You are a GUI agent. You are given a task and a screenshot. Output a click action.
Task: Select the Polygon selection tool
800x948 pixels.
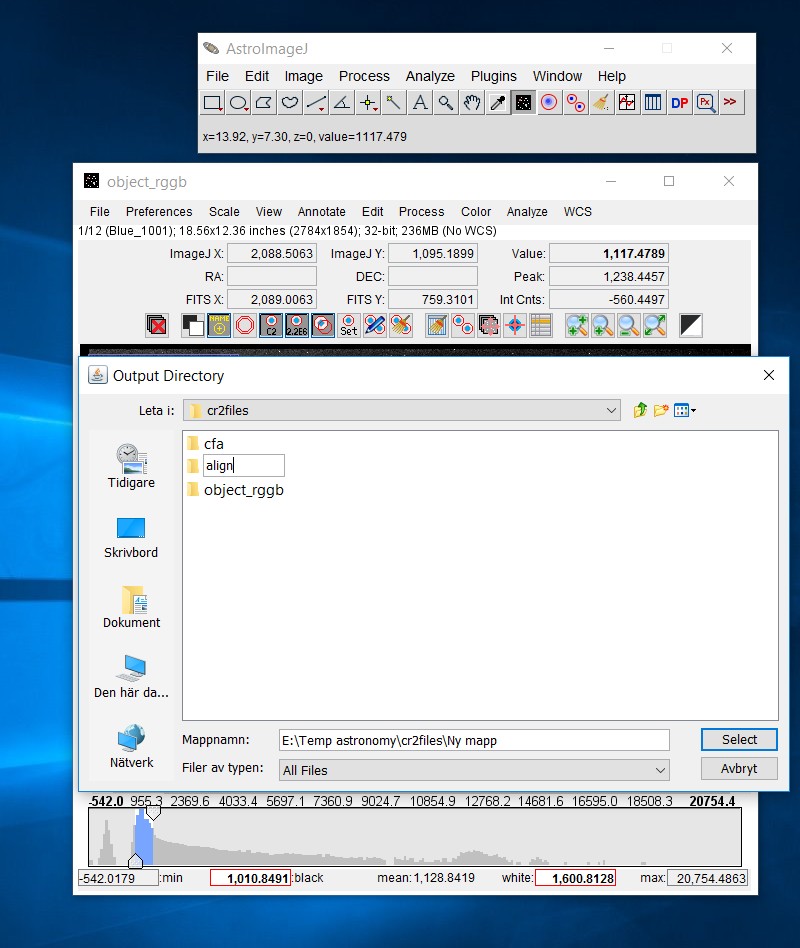(x=264, y=103)
